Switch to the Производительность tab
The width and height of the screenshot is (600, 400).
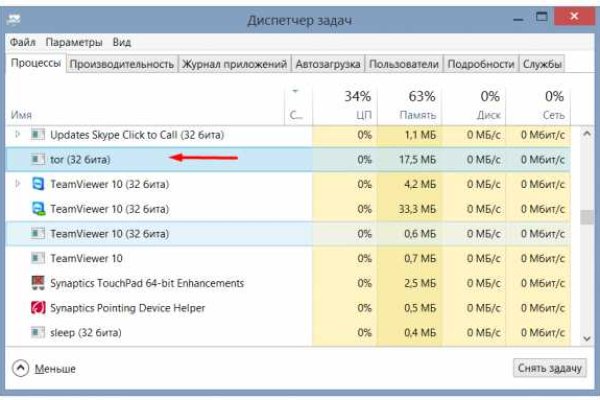coord(121,64)
